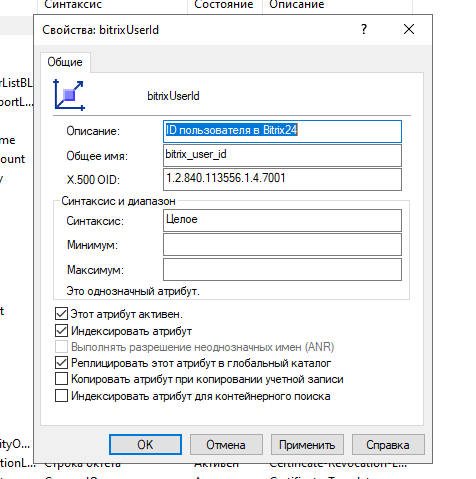Click the 'Синтаксис и диапазон' group label
This screenshot has width=476, height=479.
point(118,201)
